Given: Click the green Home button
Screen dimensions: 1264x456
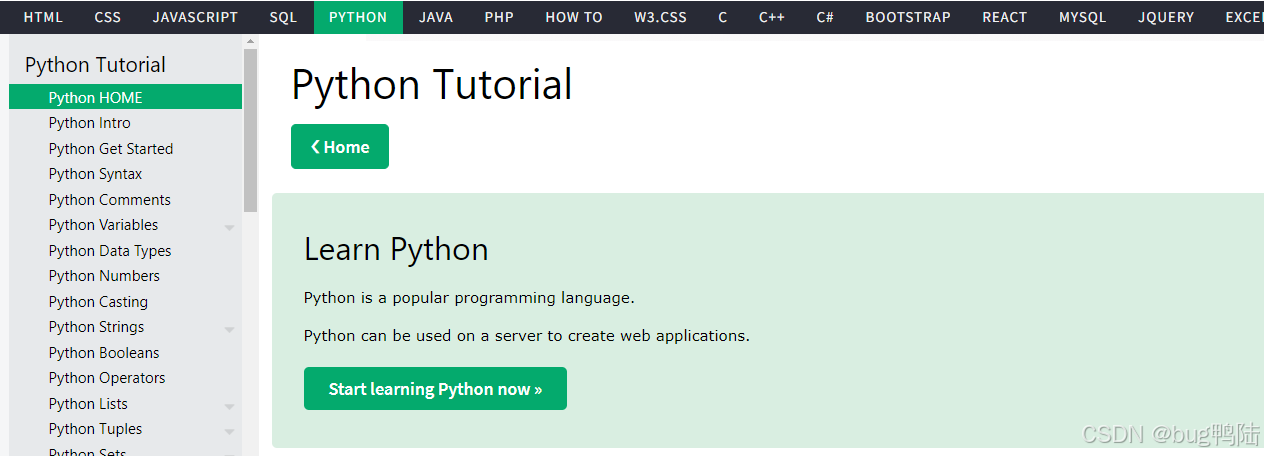Looking at the screenshot, I should tap(340, 147).
